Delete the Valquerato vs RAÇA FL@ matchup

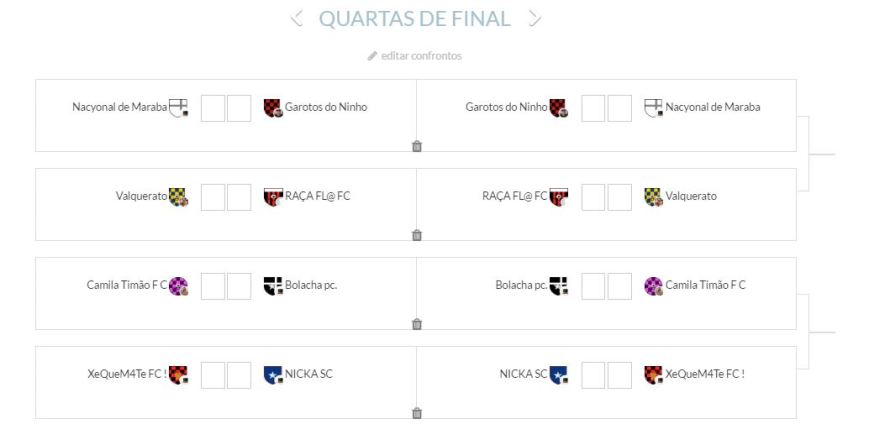[x=417, y=235]
